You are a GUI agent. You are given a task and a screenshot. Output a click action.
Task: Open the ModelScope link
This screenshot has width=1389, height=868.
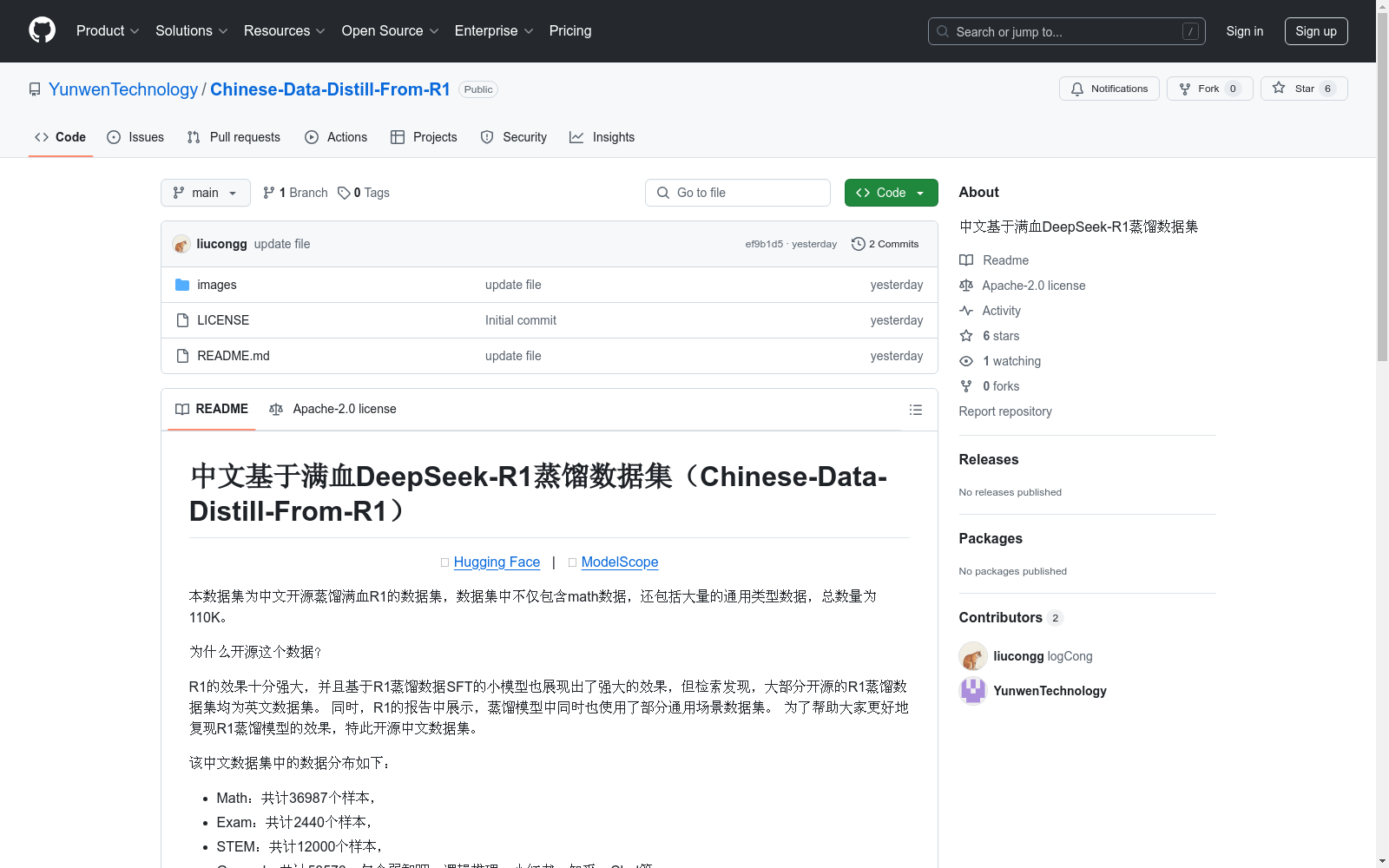point(620,562)
